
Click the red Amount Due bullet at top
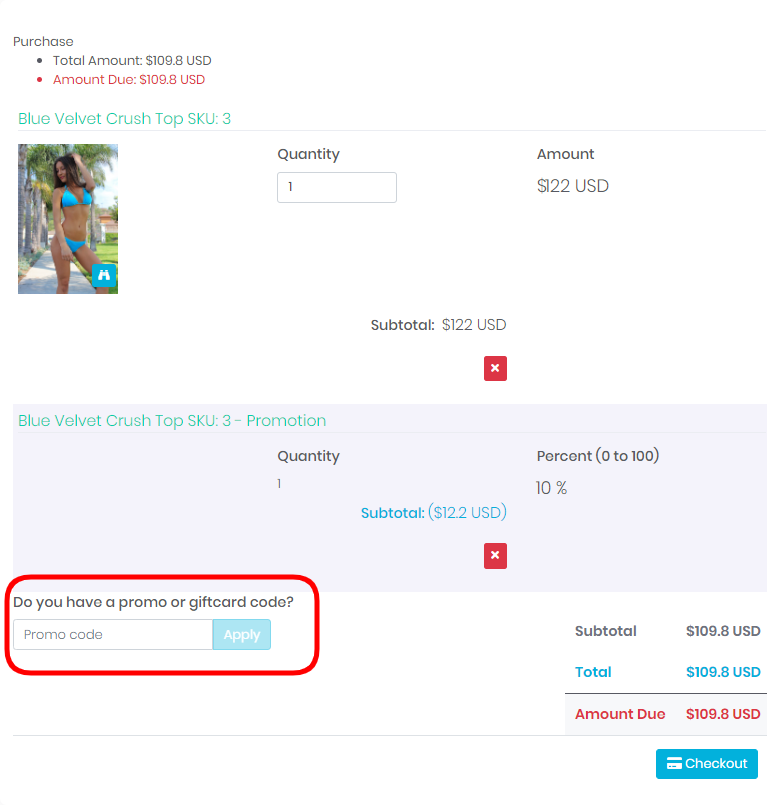(x=129, y=80)
